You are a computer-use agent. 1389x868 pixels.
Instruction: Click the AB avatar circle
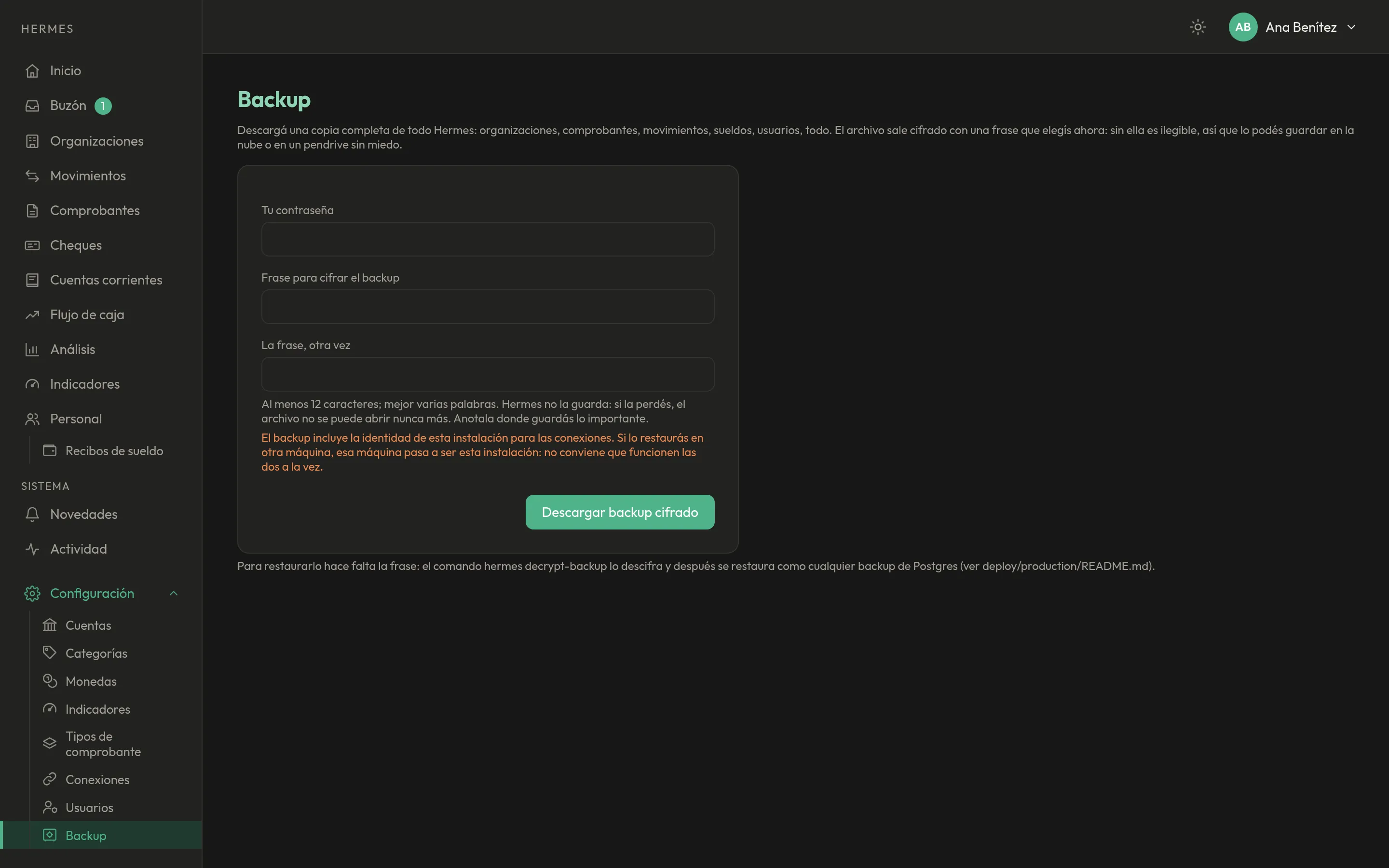pos(1243,27)
